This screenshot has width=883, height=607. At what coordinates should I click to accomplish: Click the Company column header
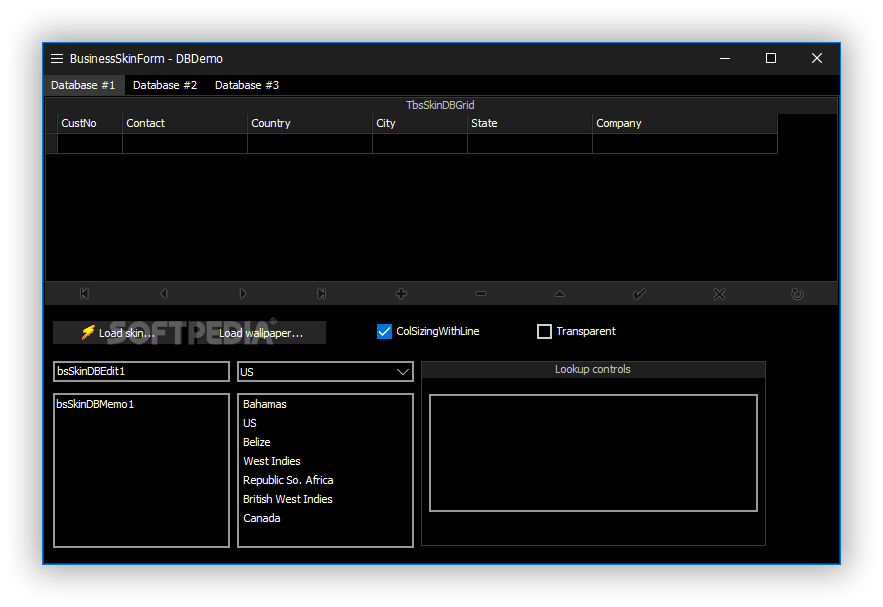coord(685,123)
